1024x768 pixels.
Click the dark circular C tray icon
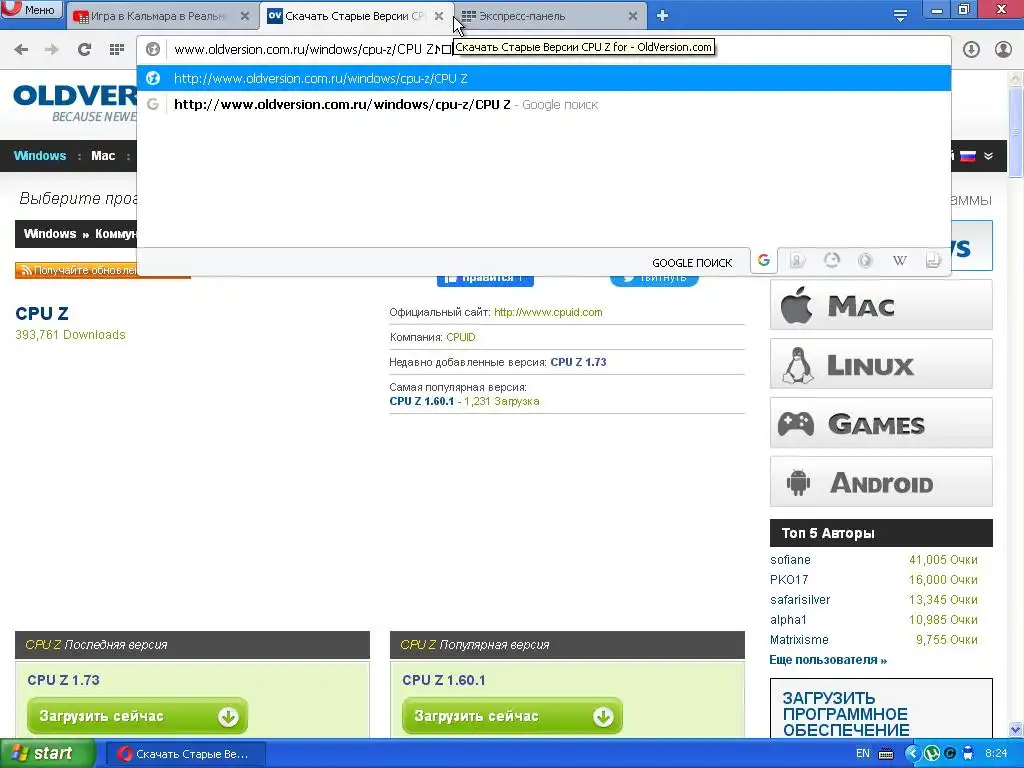point(950,754)
